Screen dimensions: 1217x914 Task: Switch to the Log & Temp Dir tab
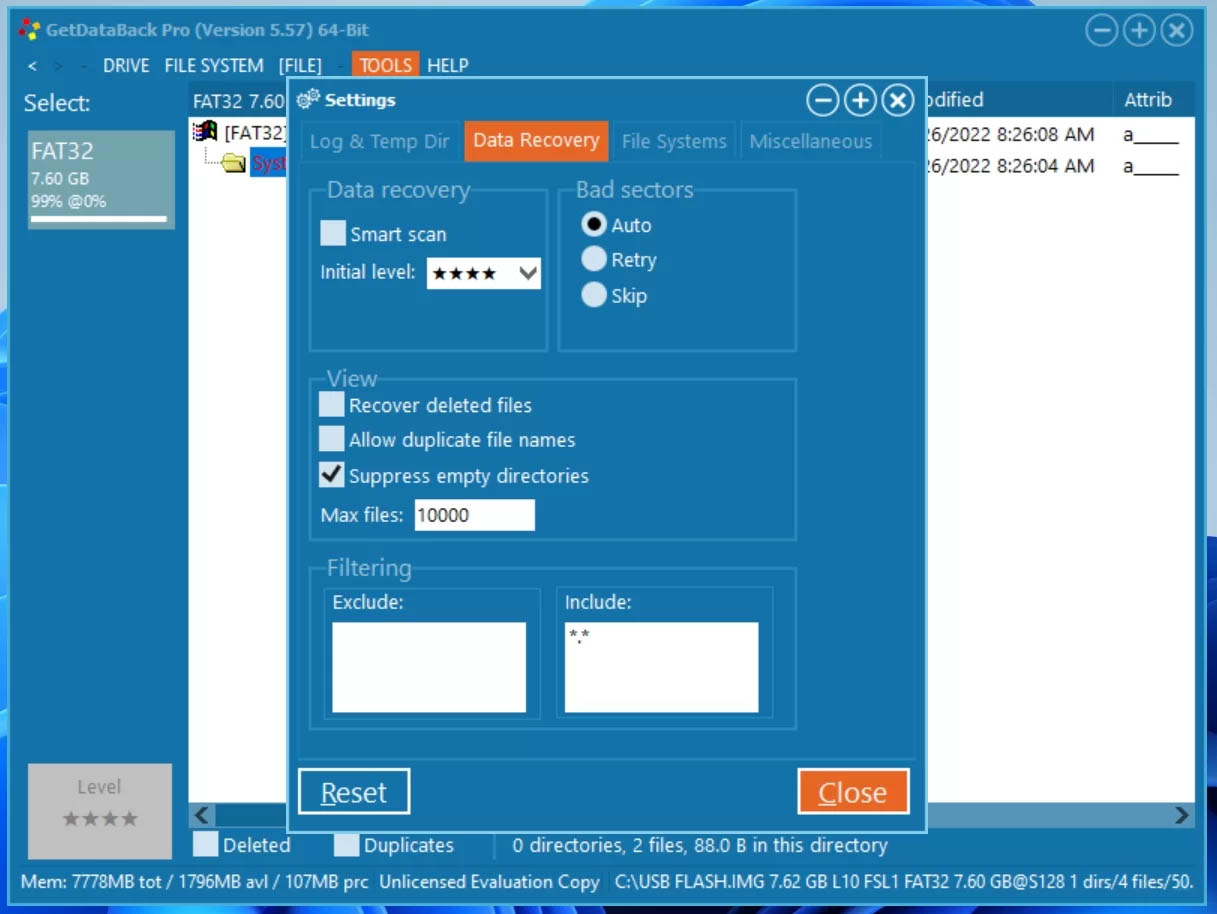point(380,141)
